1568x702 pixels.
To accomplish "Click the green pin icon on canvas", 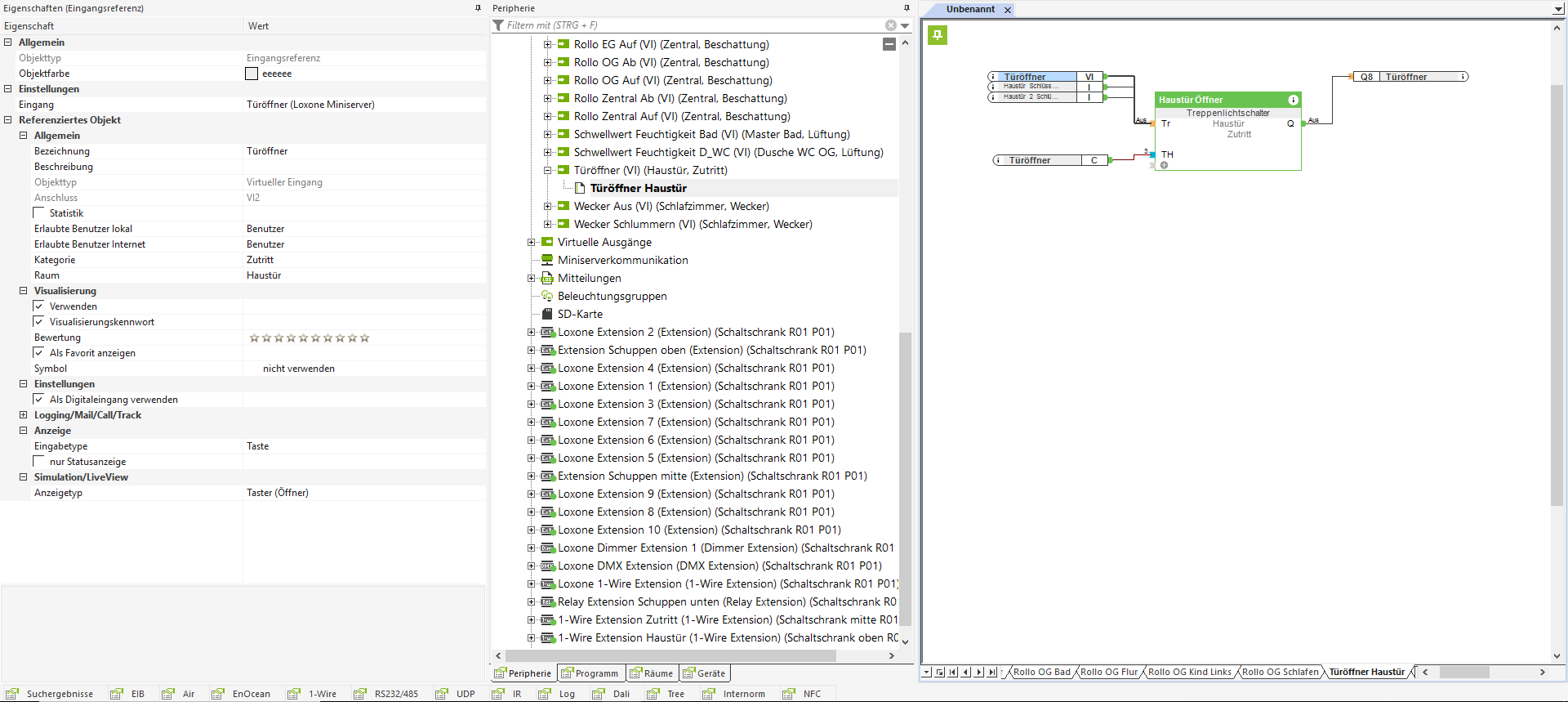I will [938, 35].
